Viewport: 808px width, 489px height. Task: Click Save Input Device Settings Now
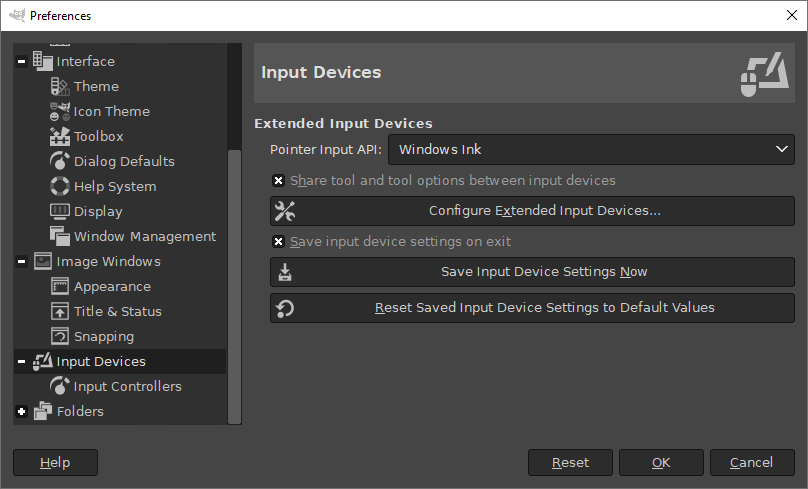[532, 272]
